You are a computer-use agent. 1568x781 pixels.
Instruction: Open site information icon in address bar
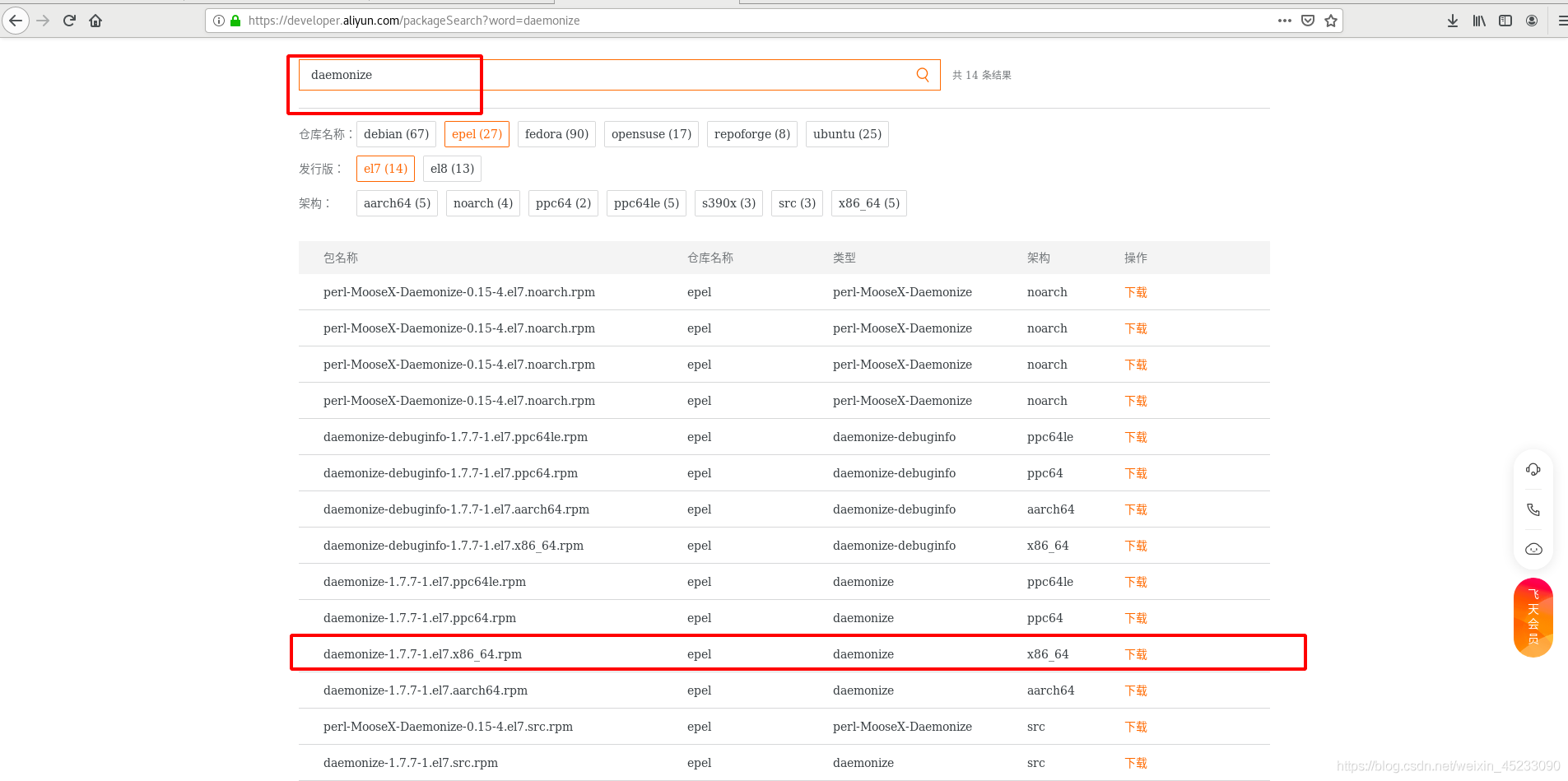pos(219,21)
